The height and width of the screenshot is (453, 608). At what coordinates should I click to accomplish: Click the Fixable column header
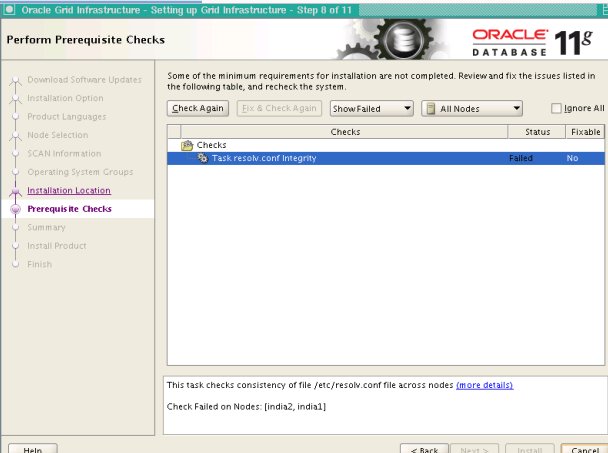click(x=585, y=132)
